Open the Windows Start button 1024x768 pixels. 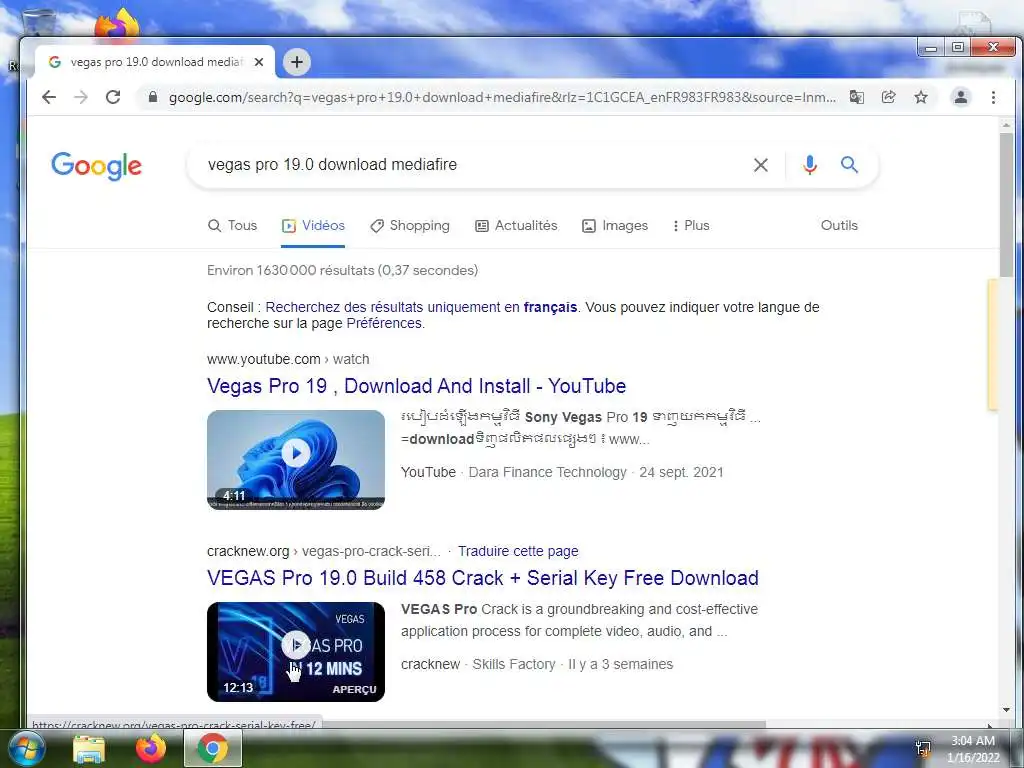click(27, 748)
